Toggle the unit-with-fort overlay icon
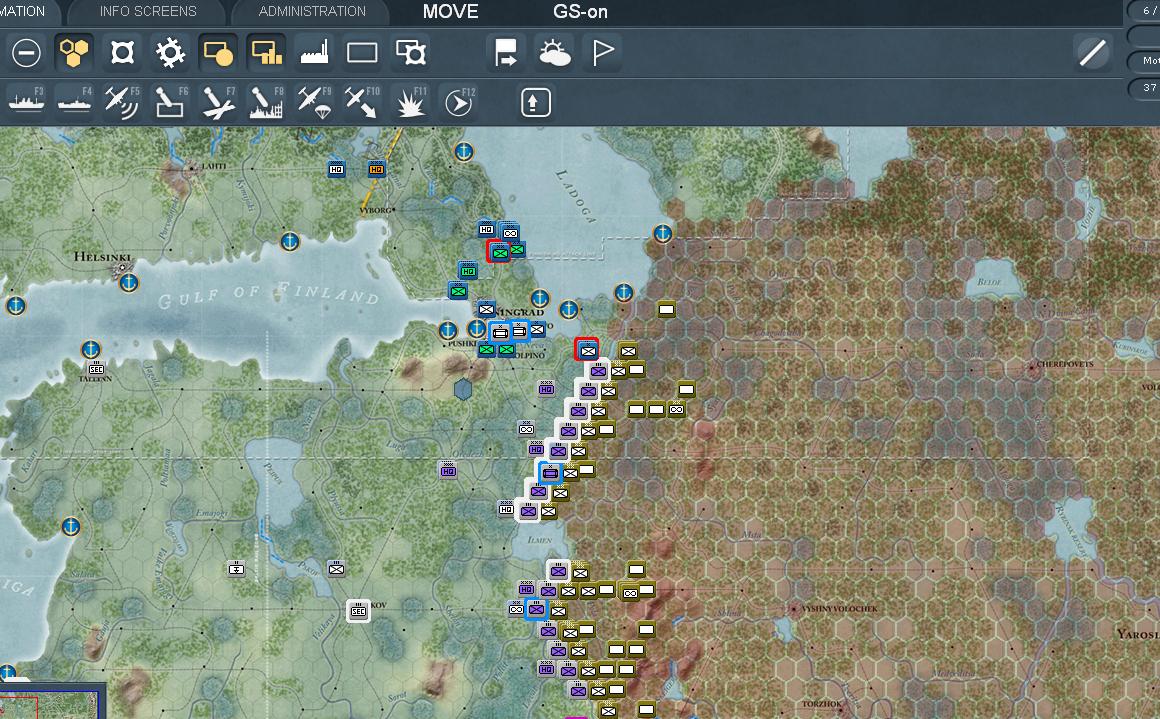This screenshot has height=719, width=1160. [411, 53]
